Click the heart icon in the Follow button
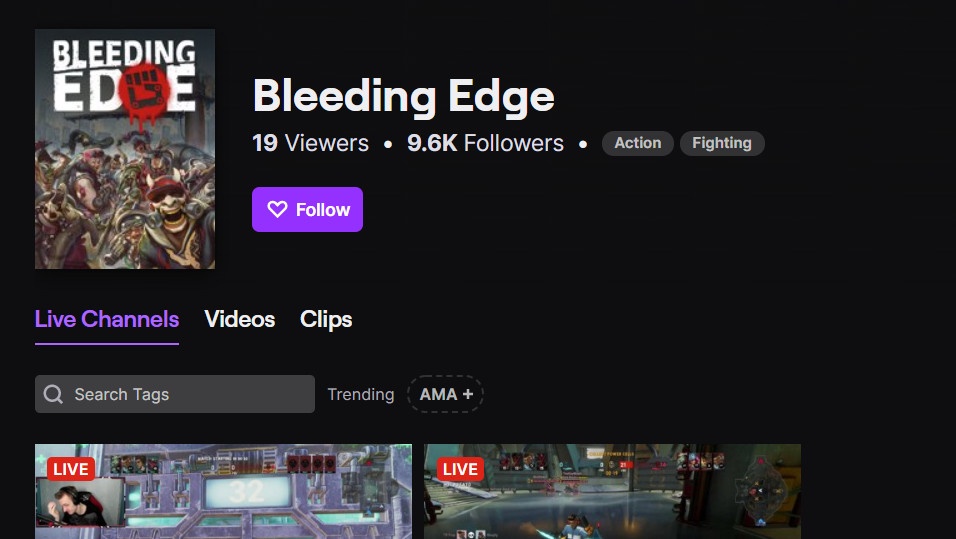Screen dimensions: 956x539 277,210
